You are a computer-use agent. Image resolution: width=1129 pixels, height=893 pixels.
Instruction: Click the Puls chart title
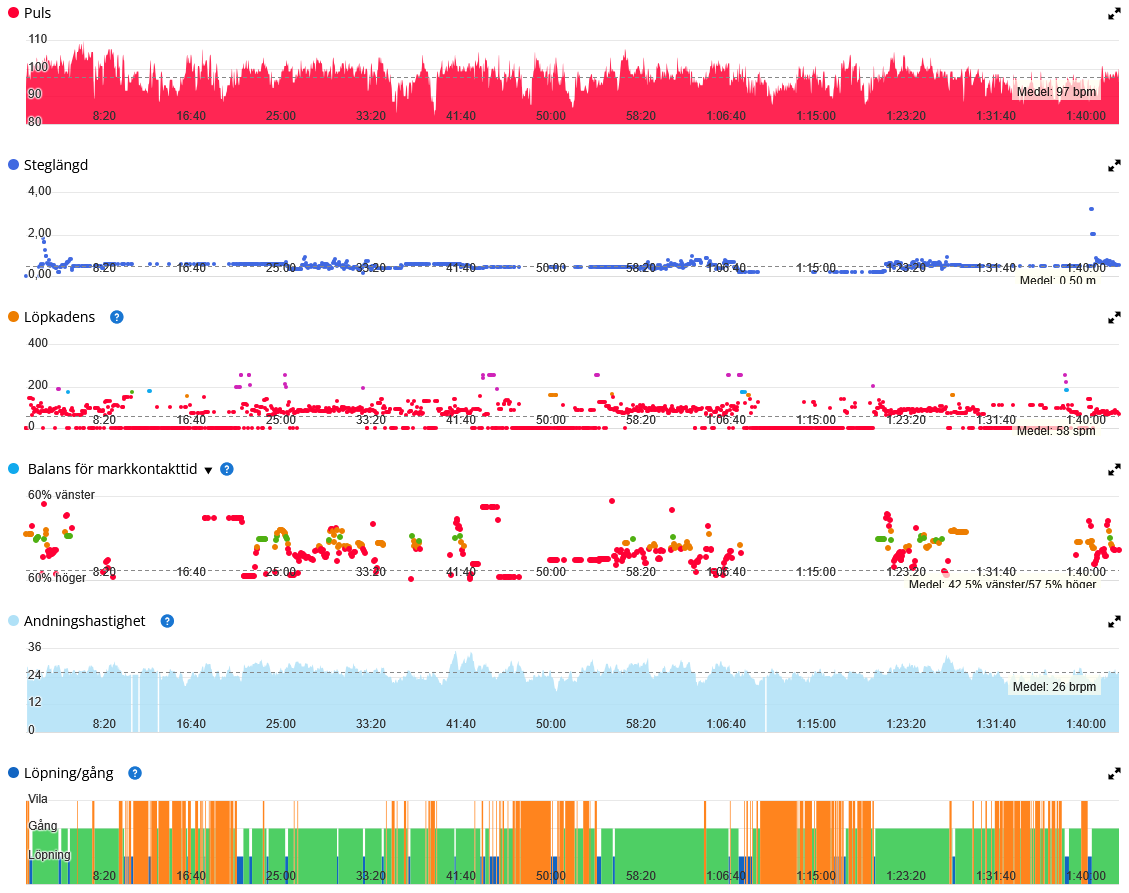(37, 13)
